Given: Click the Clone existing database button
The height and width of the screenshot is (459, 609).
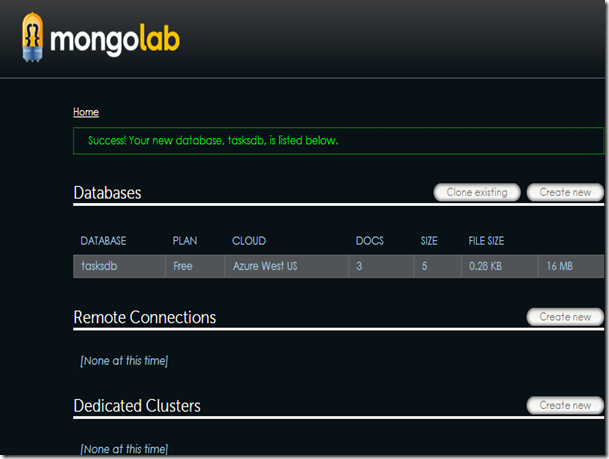Looking at the screenshot, I should click(477, 192).
